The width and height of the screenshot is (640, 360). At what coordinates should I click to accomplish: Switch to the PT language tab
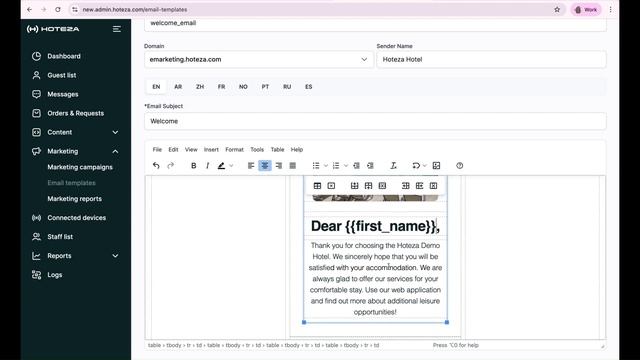[265, 87]
